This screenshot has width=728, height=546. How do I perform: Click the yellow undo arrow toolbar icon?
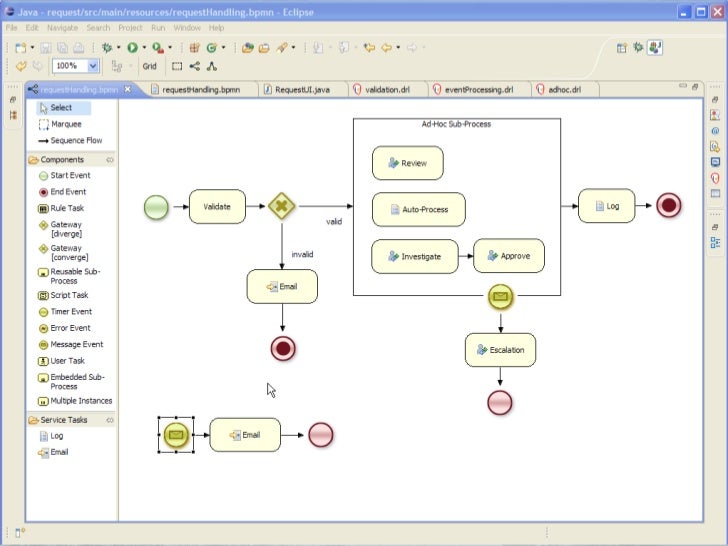21,66
